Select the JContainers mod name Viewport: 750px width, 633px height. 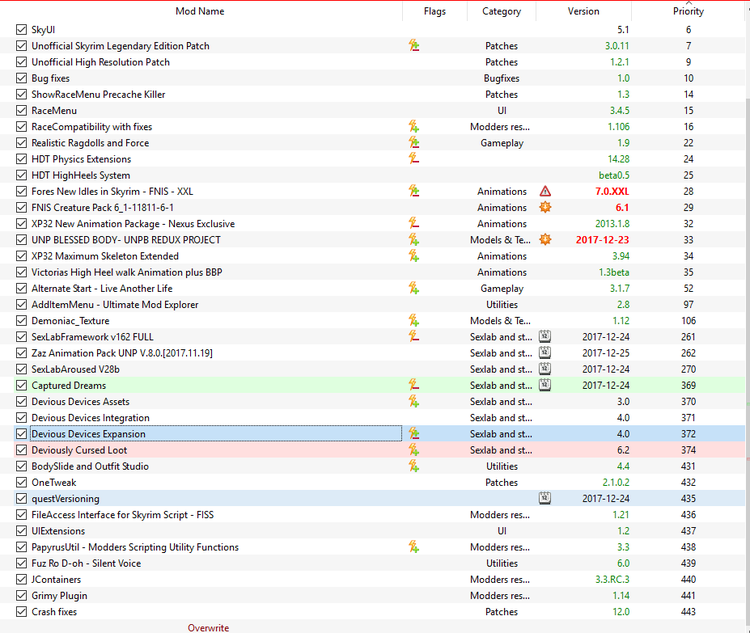56,579
